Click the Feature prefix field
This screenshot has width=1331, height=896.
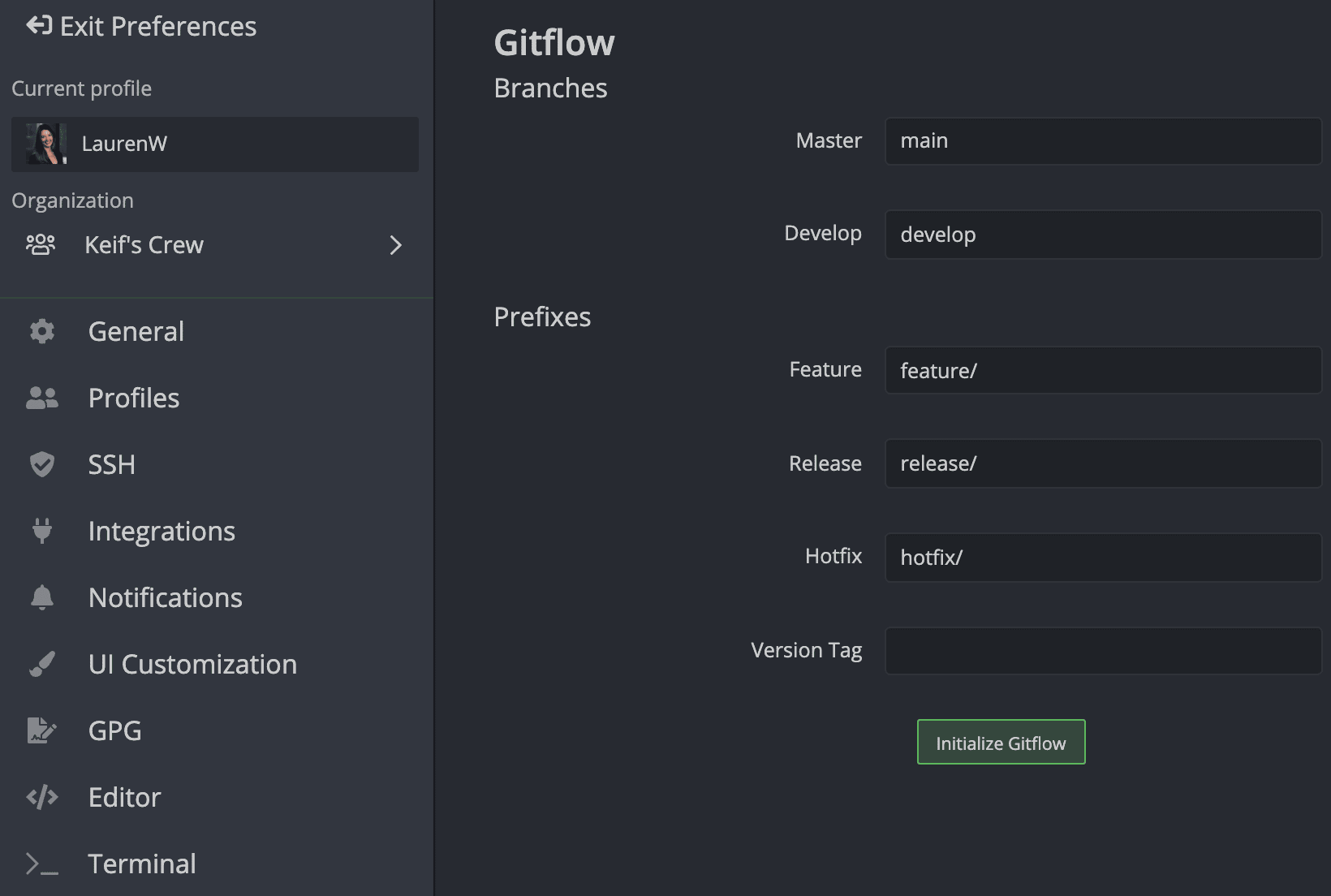tap(1102, 370)
